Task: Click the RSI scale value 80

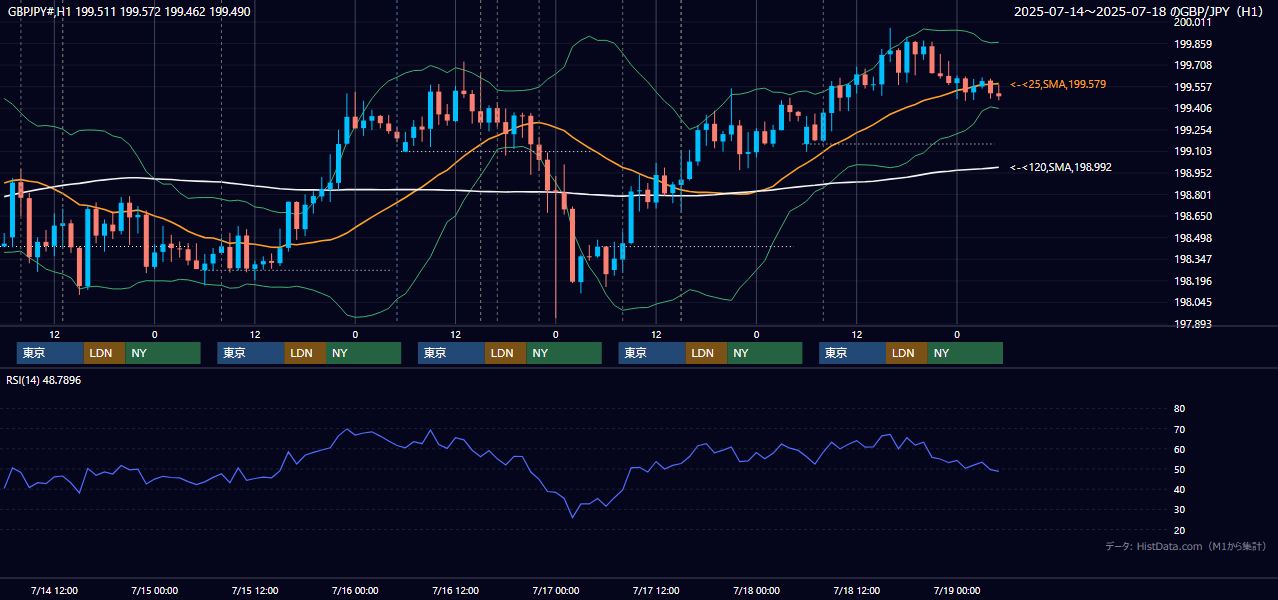Action: pos(1179,409)
